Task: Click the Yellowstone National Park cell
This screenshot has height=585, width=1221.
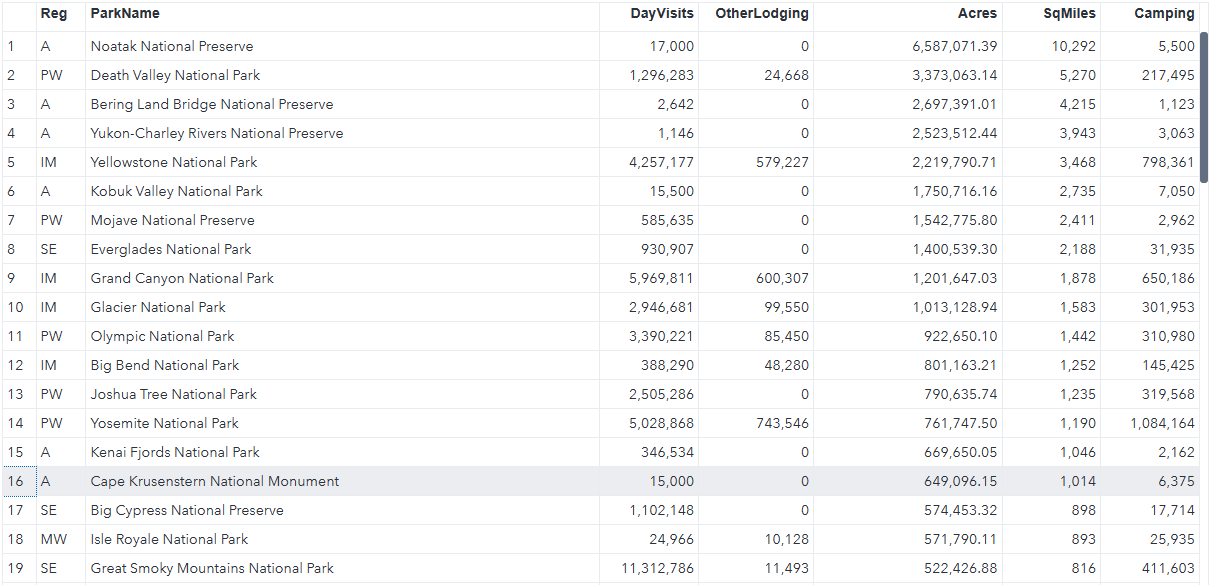Action: point(174,162)
